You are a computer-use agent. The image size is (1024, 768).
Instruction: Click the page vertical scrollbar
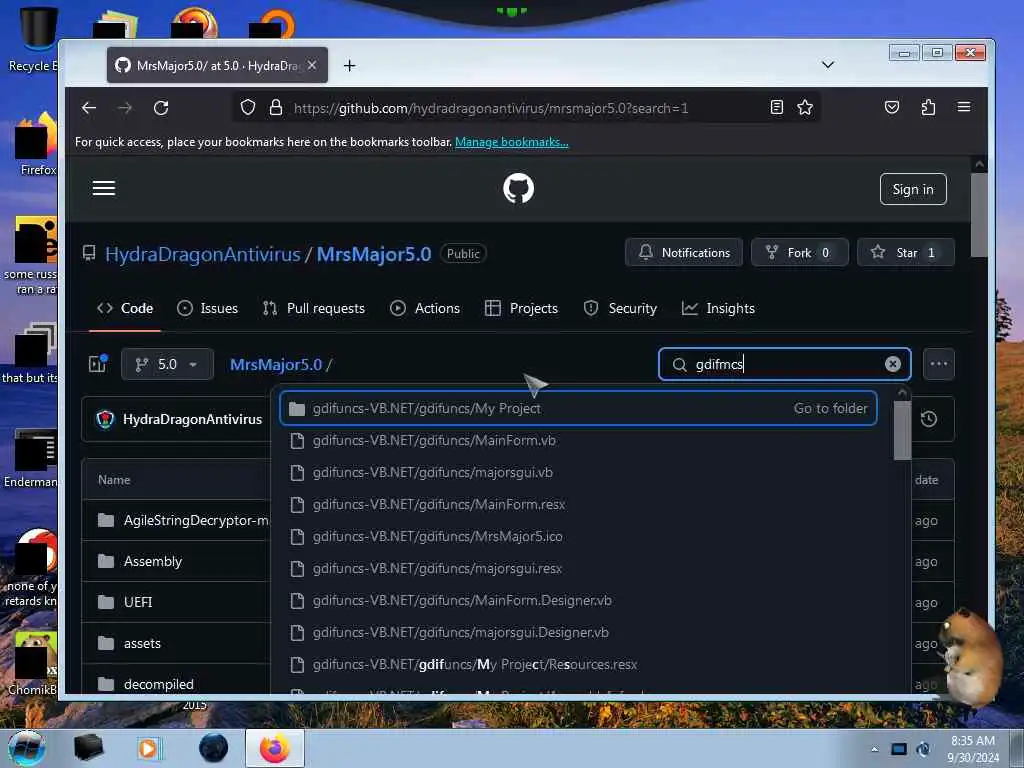point(978,216)
